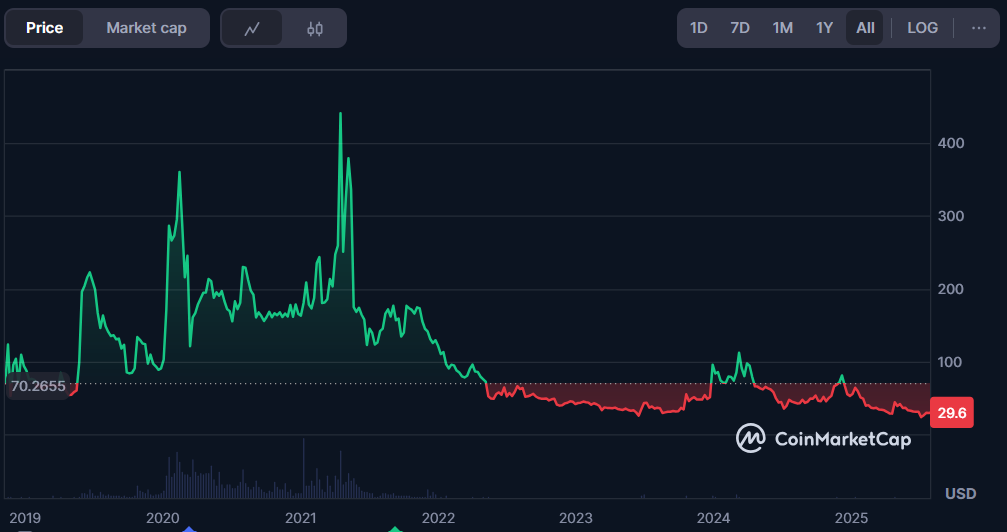Click the 300 price axis label
Image resolution: width=1007 pixels, height=532 pixels.
[951, 216]
